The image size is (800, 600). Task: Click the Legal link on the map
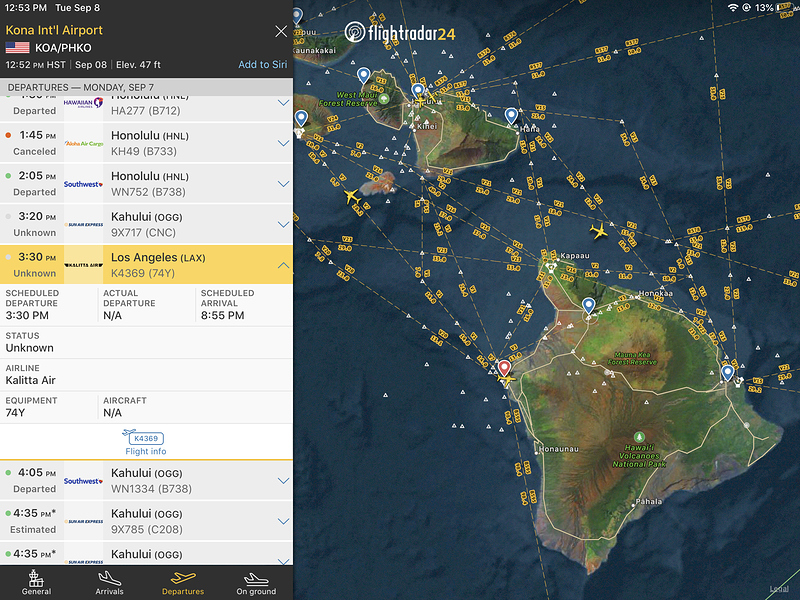(779, 589)
